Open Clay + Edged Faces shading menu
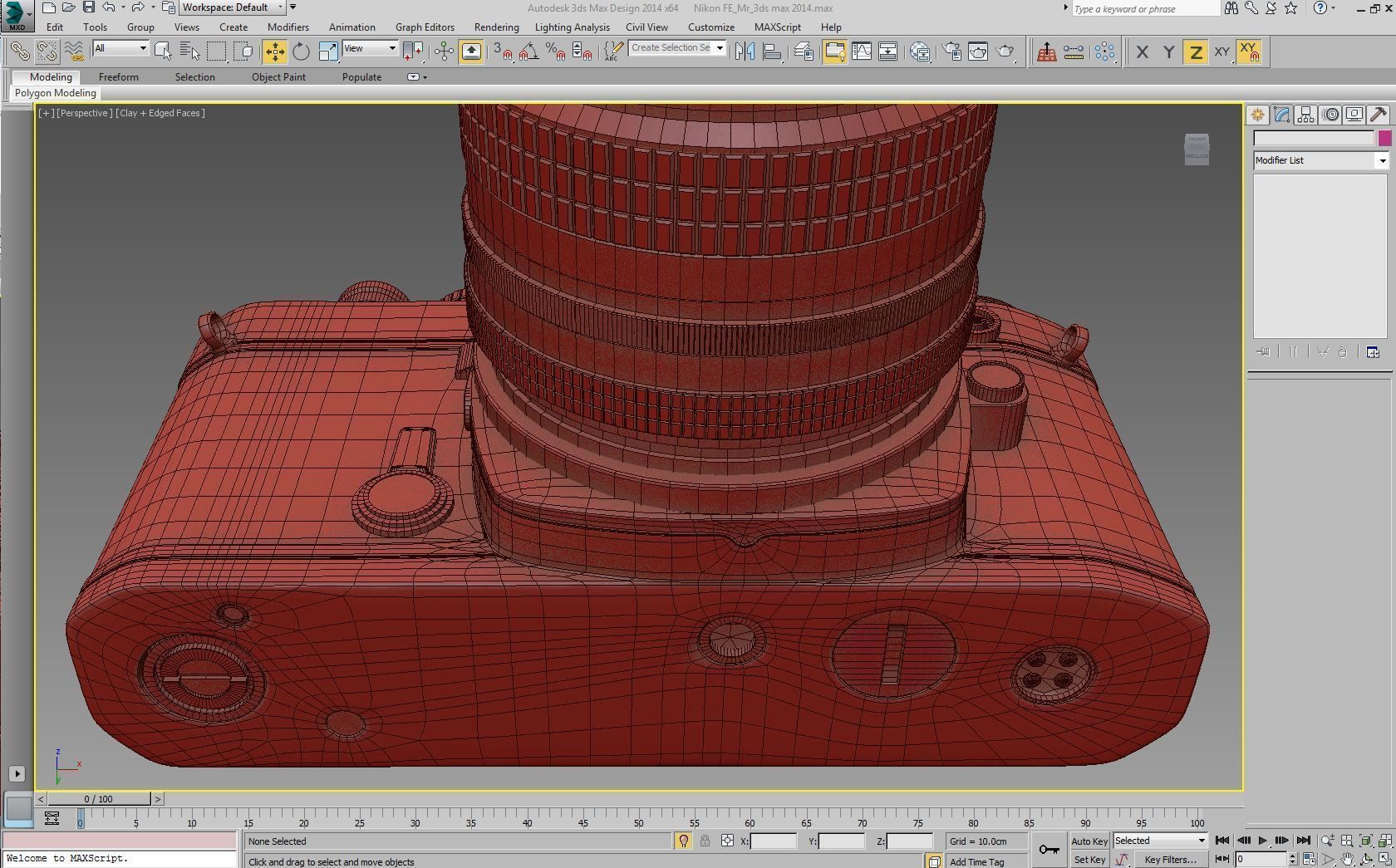Viewport: 1396px width, 868px height. click(160, 113)
